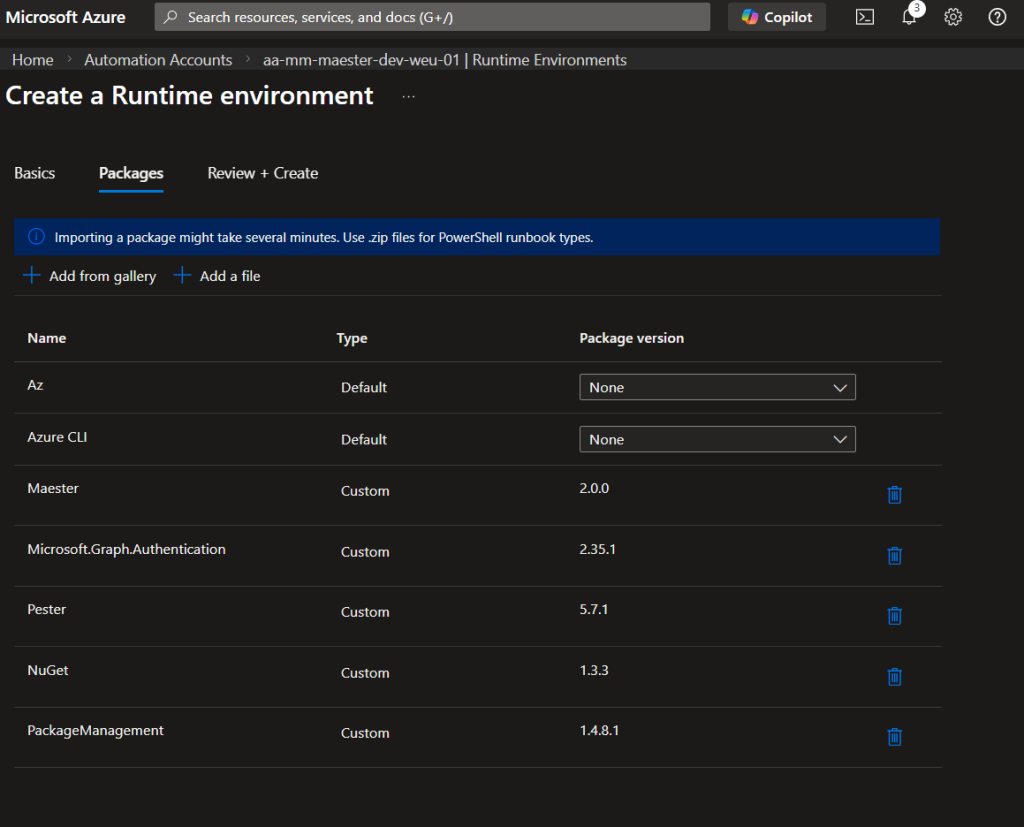This screenshot has height=827, width=1024.
Task: Launch Copilot from the header
Action: (776, 17)
